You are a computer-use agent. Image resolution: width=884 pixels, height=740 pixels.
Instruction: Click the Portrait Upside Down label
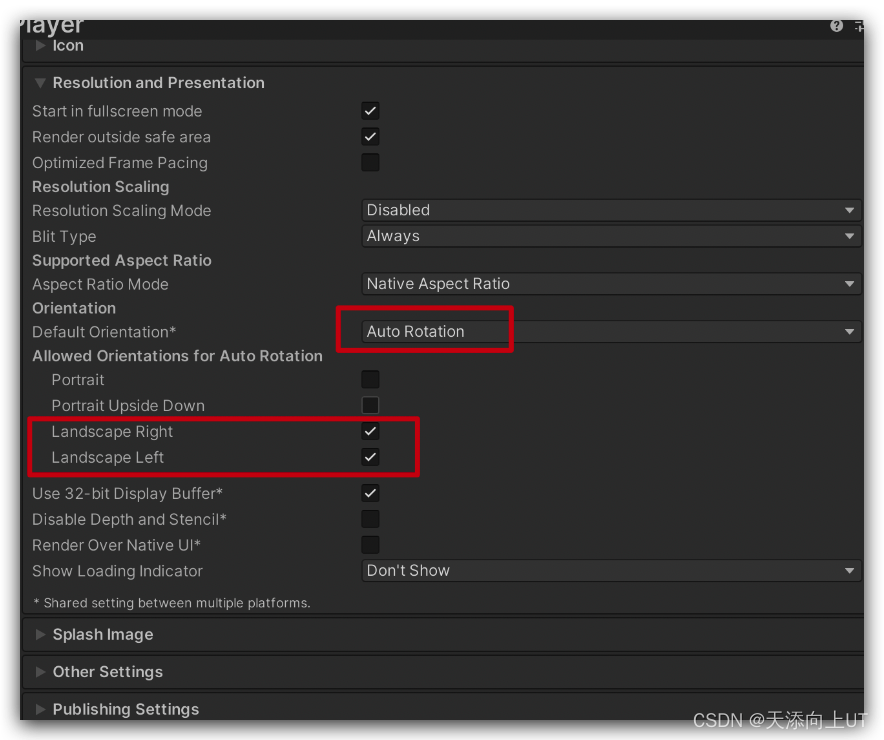pos(128,406)
